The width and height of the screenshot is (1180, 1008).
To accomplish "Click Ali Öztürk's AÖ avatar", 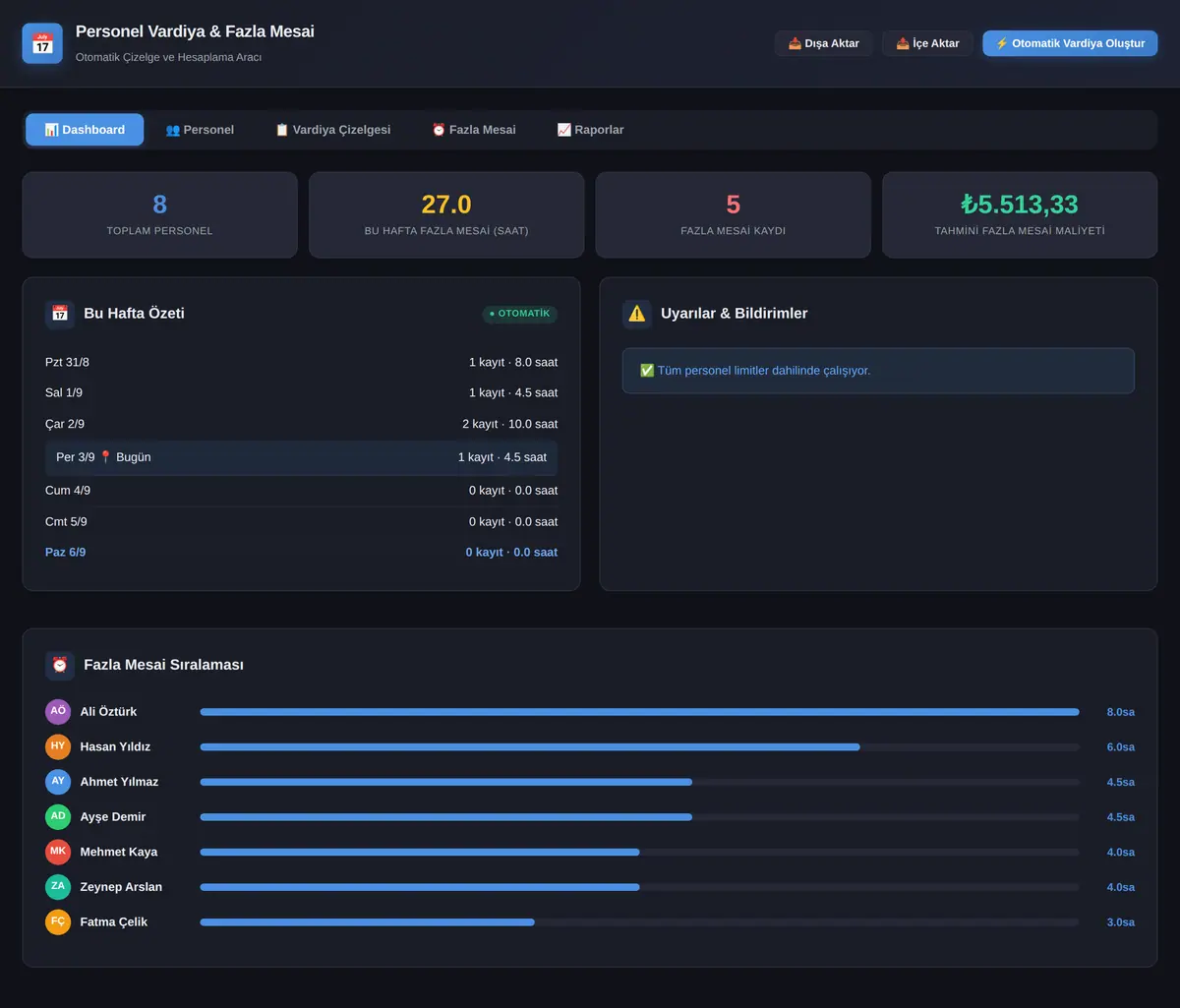I will pyautogui.click(x=58, y=711).
